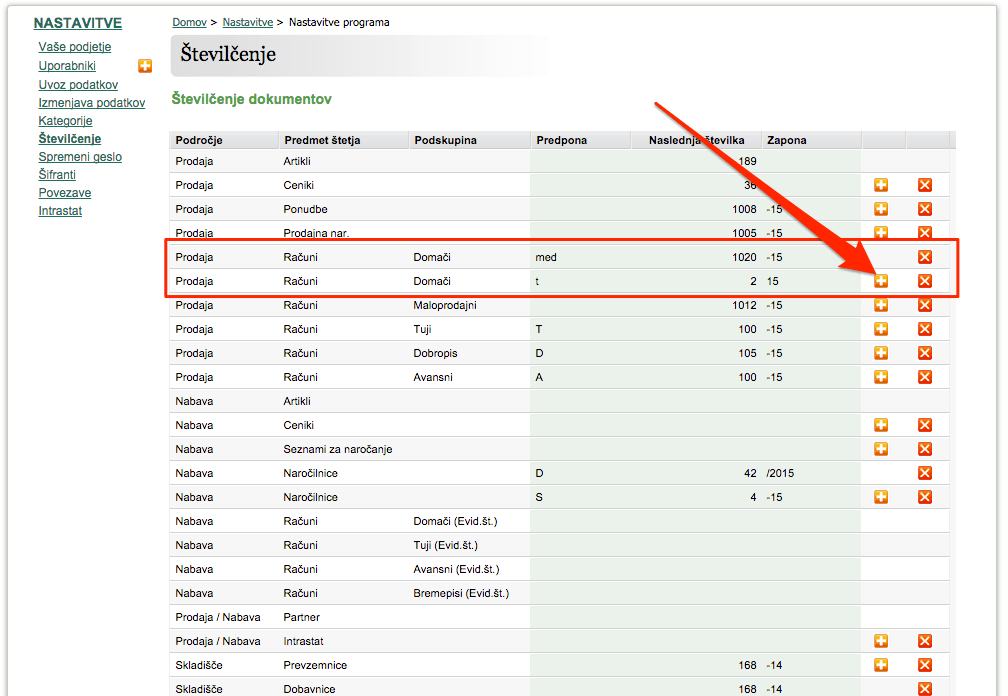The height and width of the screenshot is (696, 1008).
Task: Add numbering for Prodaja Ceniki row
Action: 881,185
